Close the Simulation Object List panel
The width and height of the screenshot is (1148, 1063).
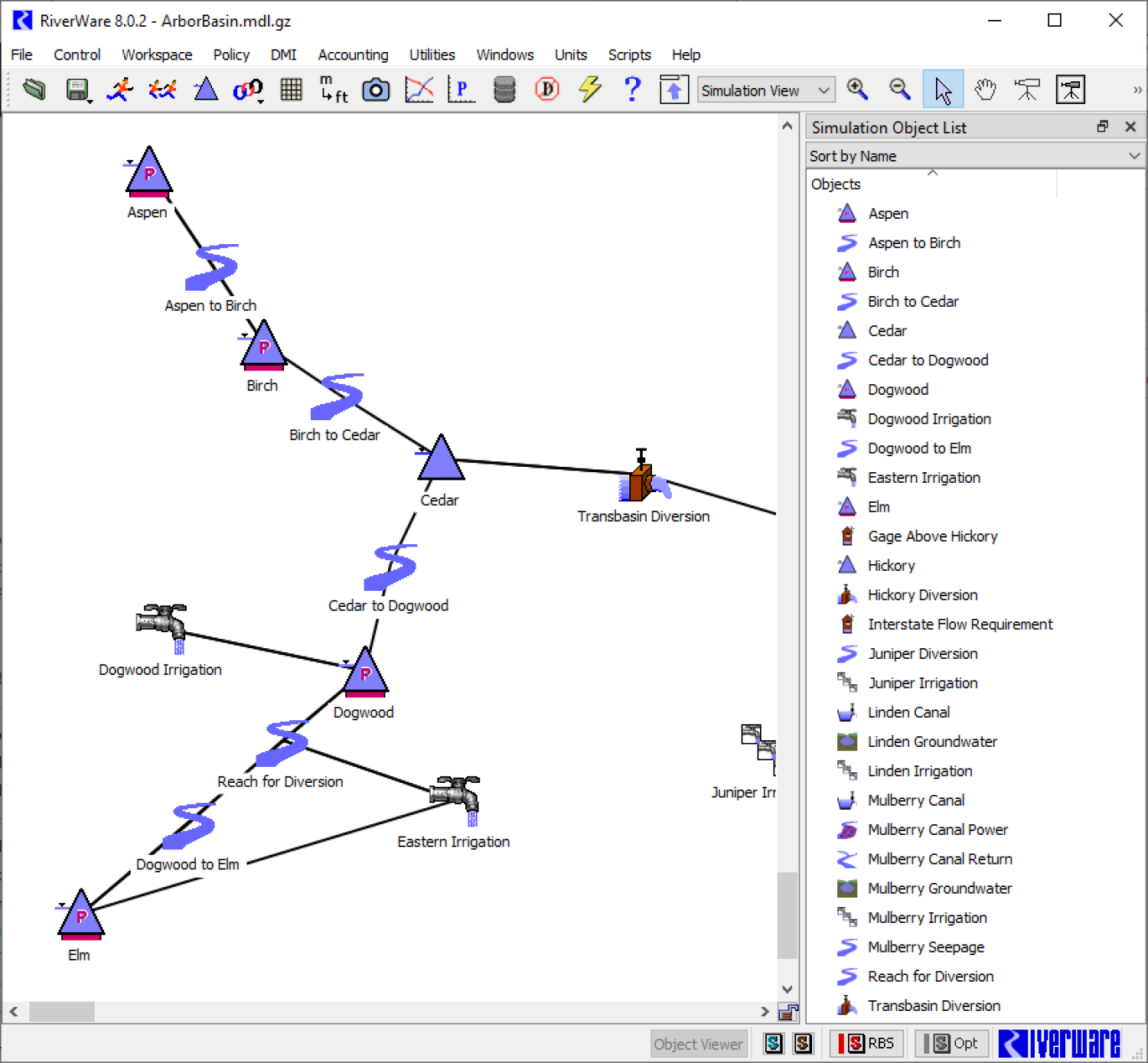click(1130, 127)
